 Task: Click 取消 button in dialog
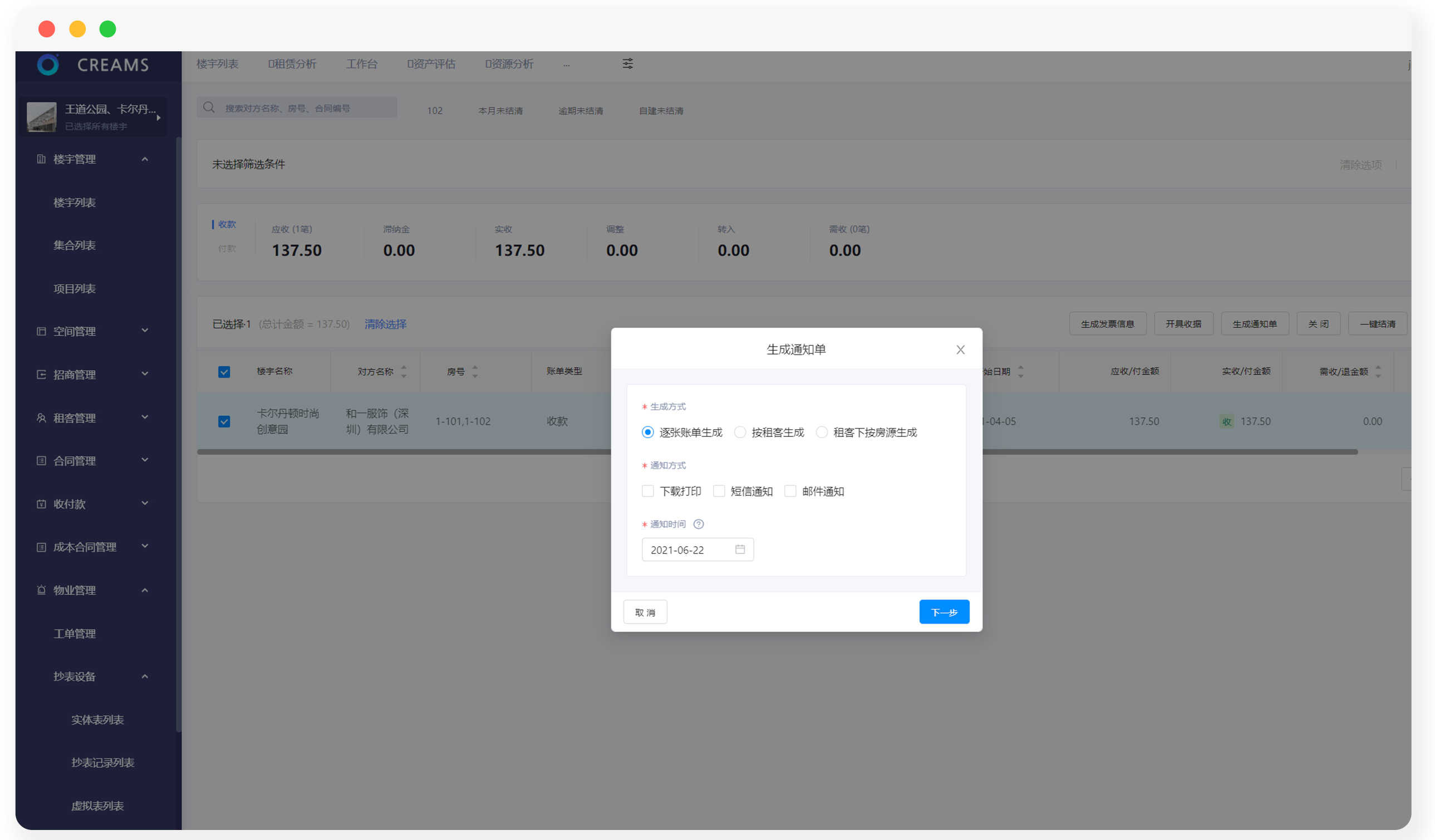(645, 612)
